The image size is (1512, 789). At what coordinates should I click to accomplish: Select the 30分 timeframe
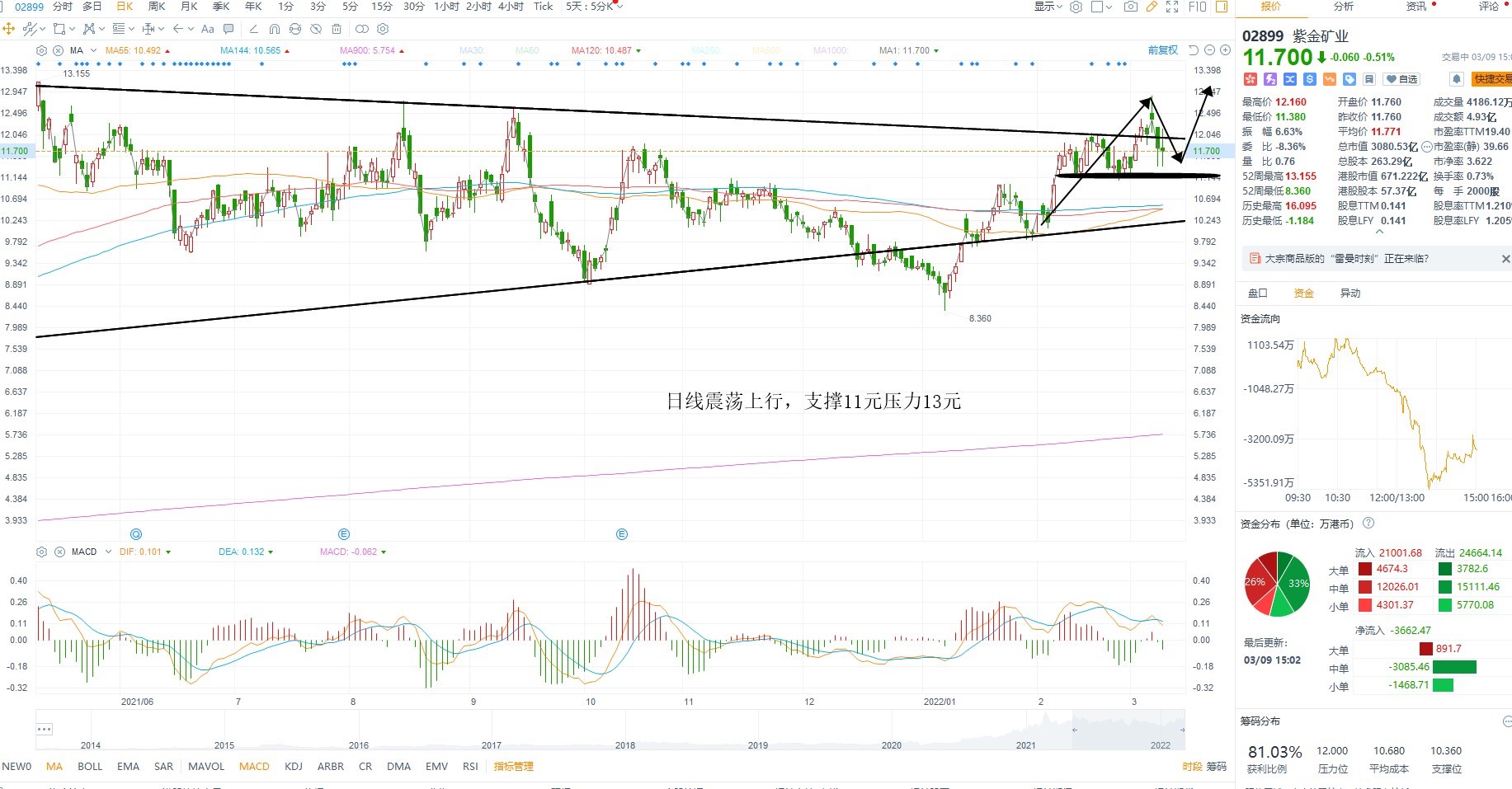tap(414, 7)
